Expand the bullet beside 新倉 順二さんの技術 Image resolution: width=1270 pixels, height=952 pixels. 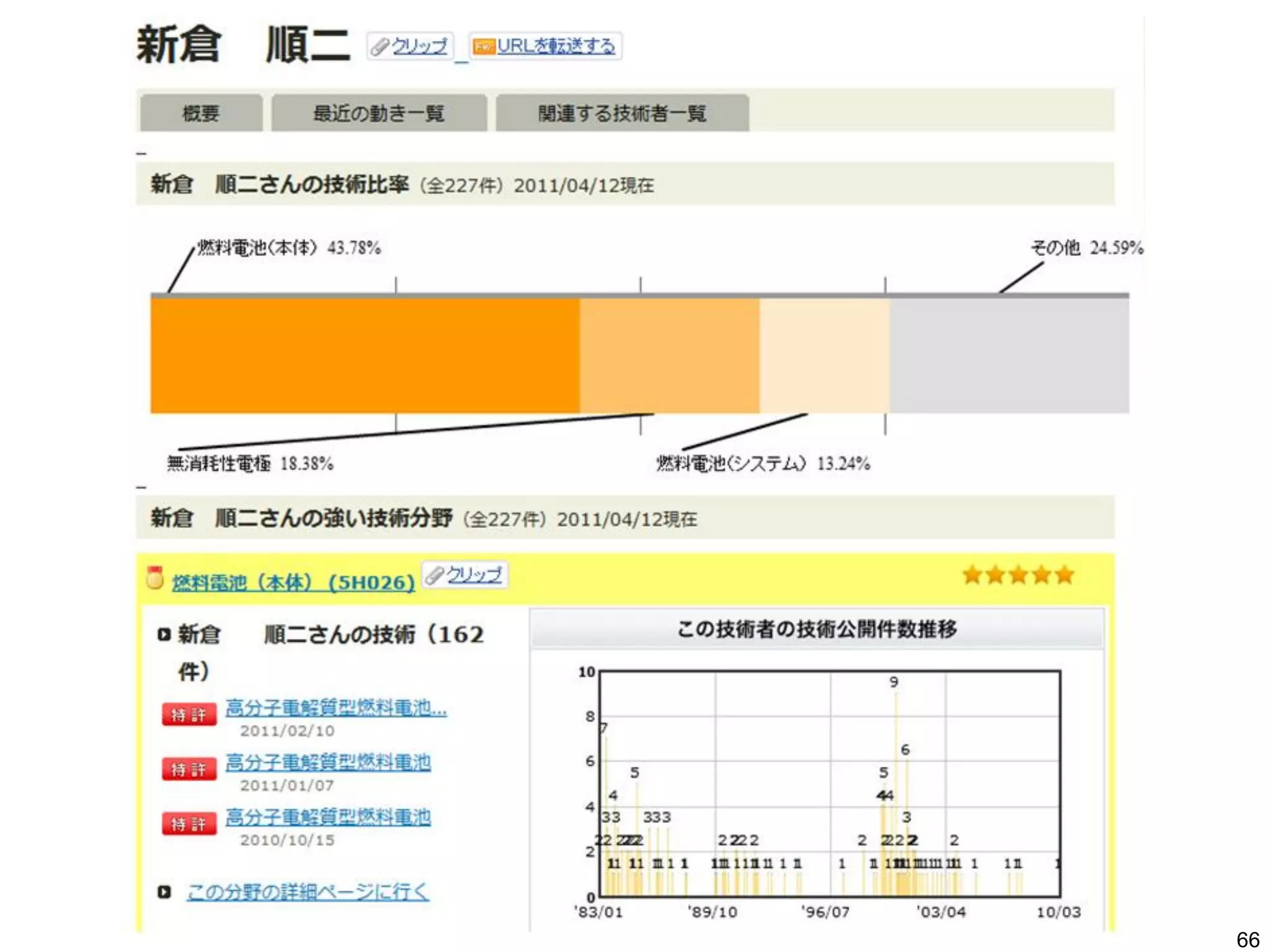[x=164, y=635]
